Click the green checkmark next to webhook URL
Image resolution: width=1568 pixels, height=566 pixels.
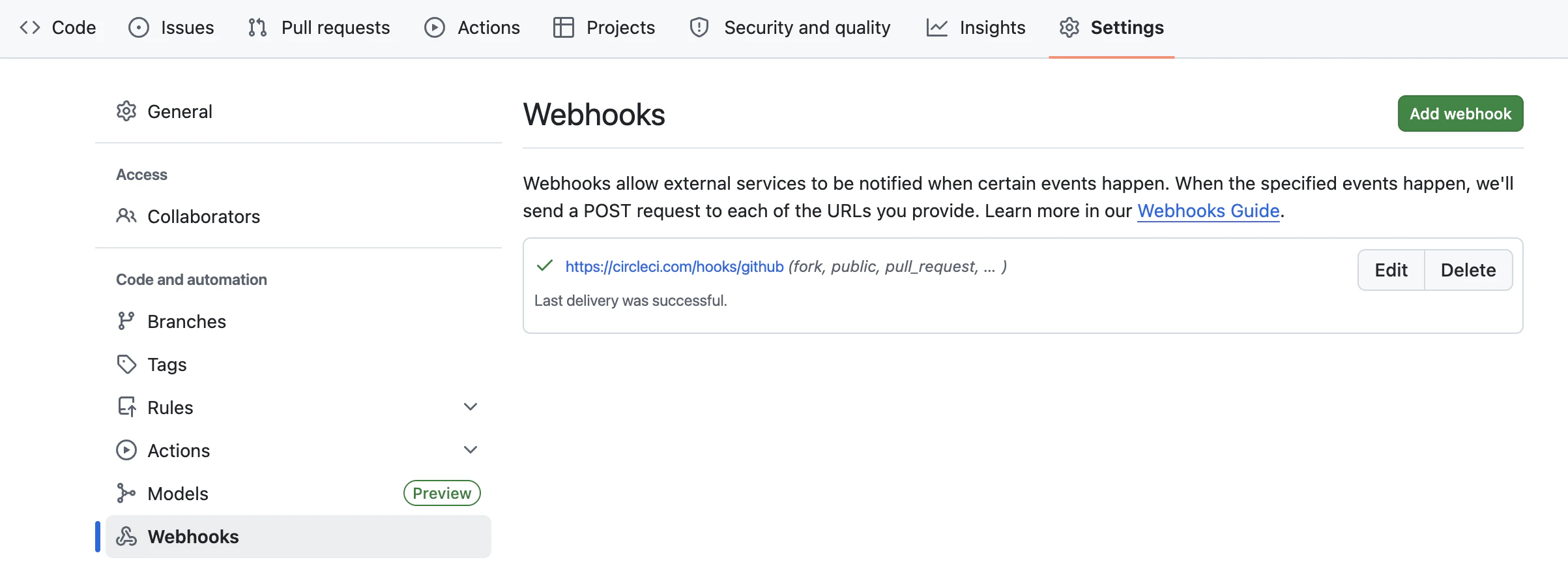click(544, 266)
